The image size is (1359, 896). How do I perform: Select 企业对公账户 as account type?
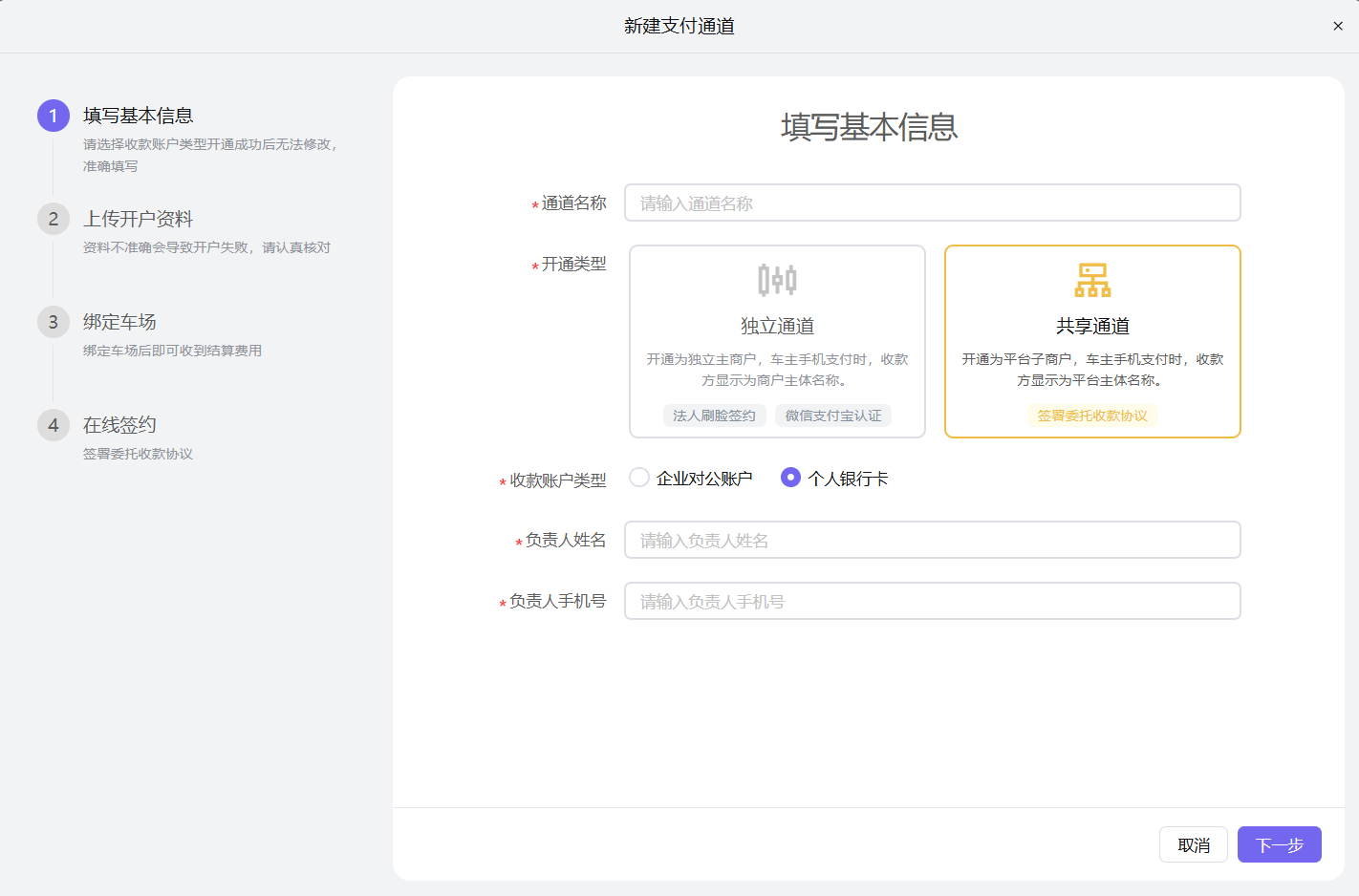(638, 477)
